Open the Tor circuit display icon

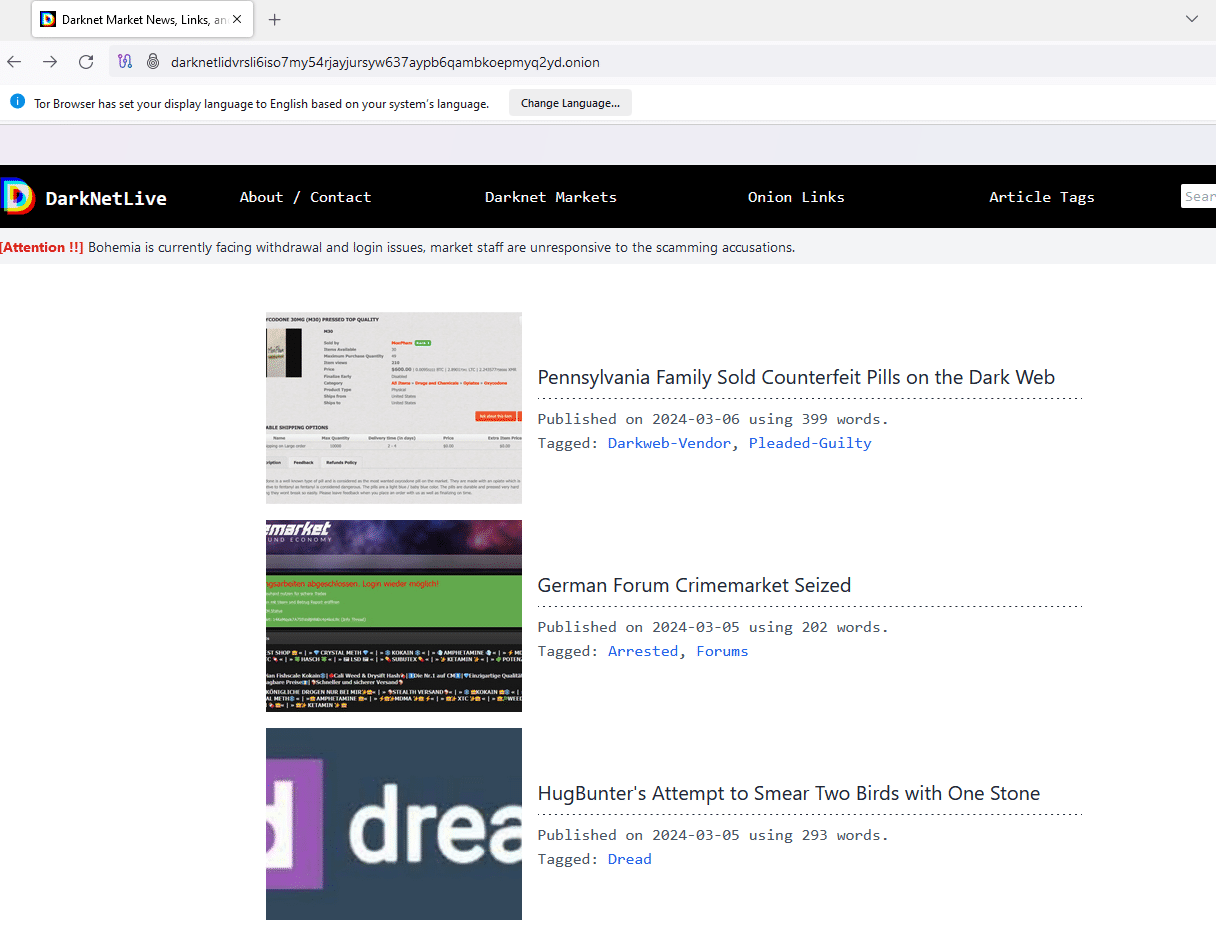[124, 61]
